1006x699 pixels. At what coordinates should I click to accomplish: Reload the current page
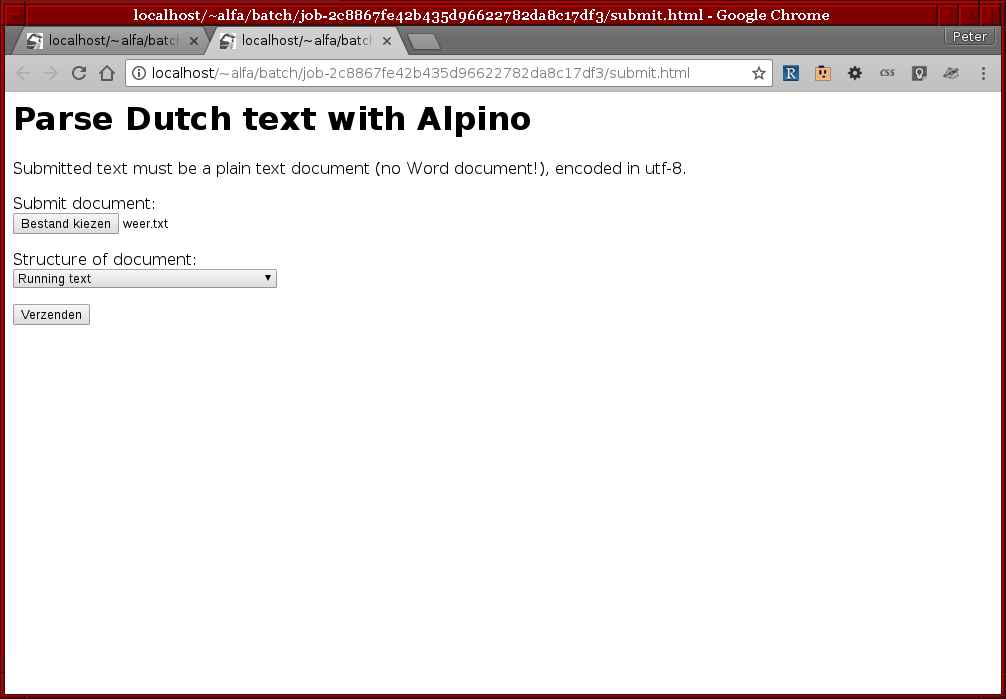point(79,73)
